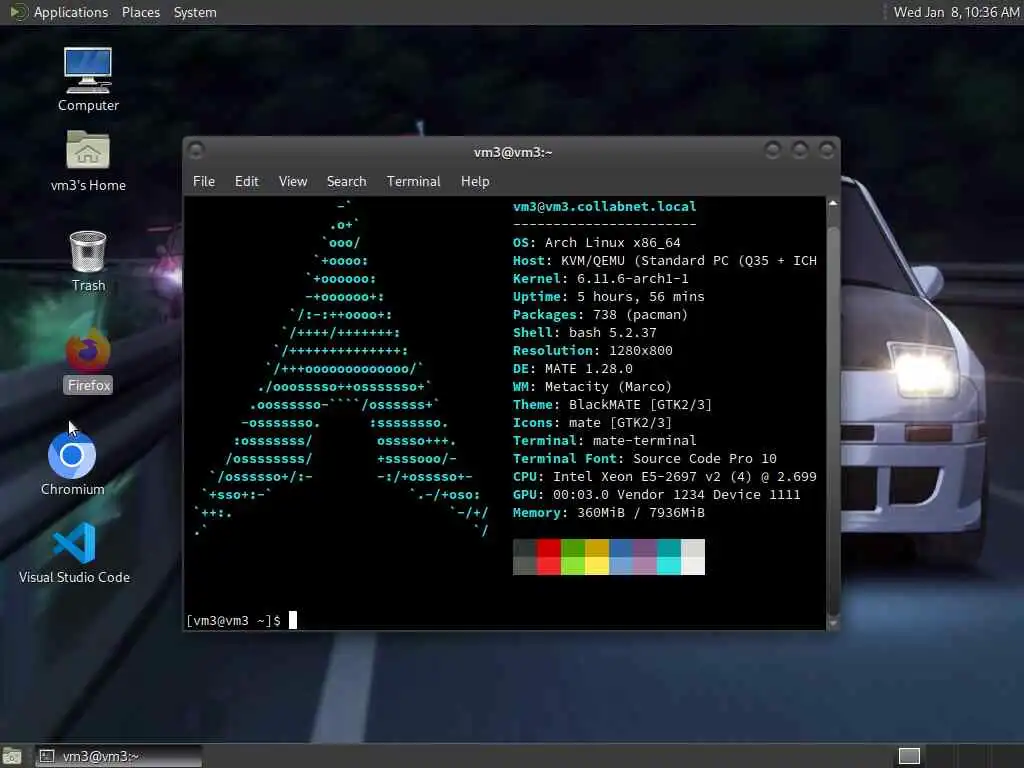Click the CPU: Intel Xeon E5-2697 v2 line
Screen dimensions: 1024x768
[665, 477]
